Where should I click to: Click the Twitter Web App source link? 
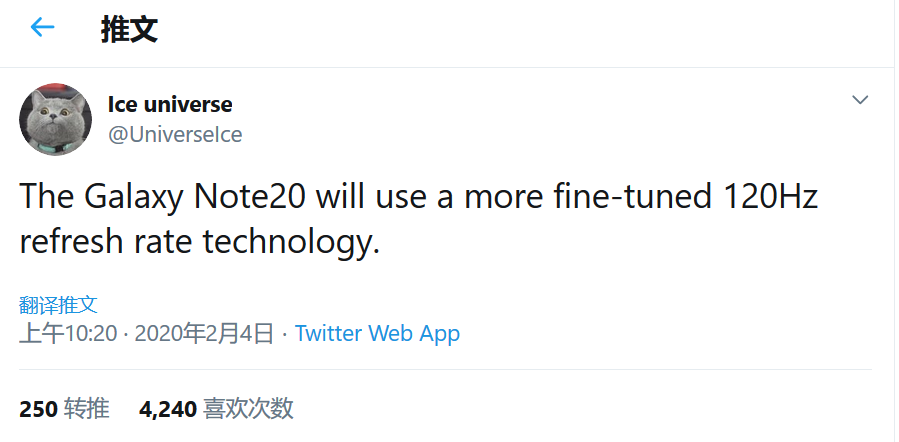pos(377,333)
